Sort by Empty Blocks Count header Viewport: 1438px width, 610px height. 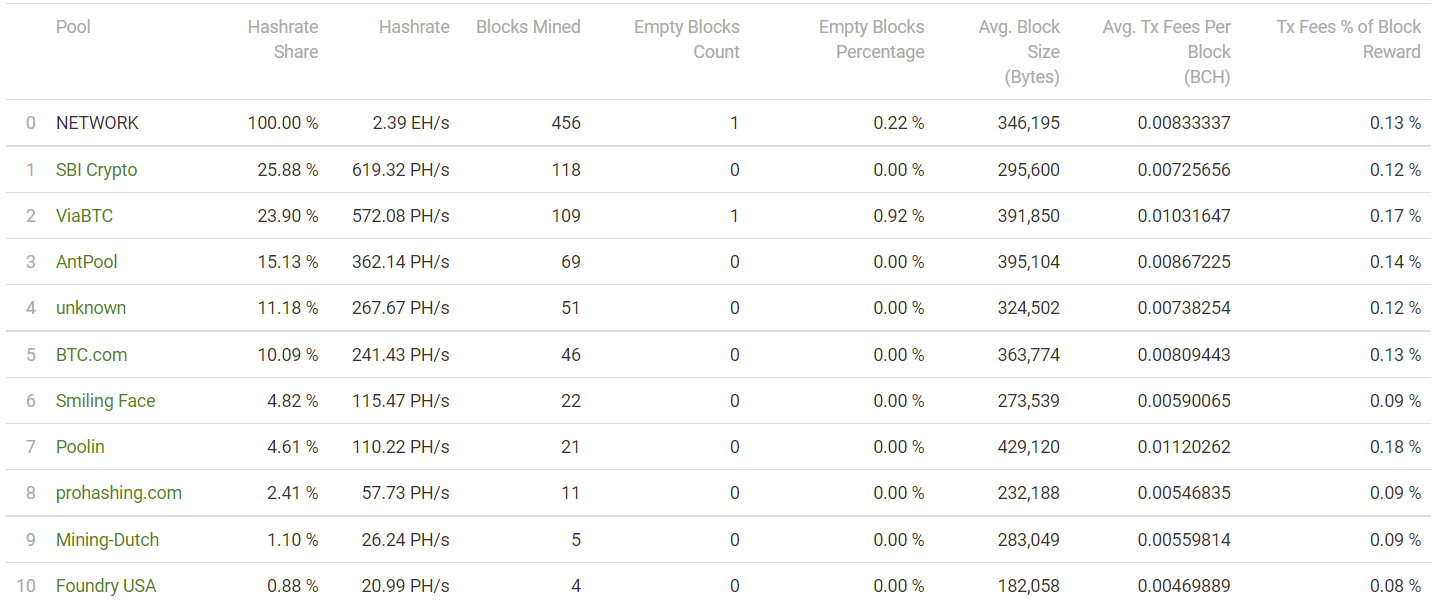point(687,40)
